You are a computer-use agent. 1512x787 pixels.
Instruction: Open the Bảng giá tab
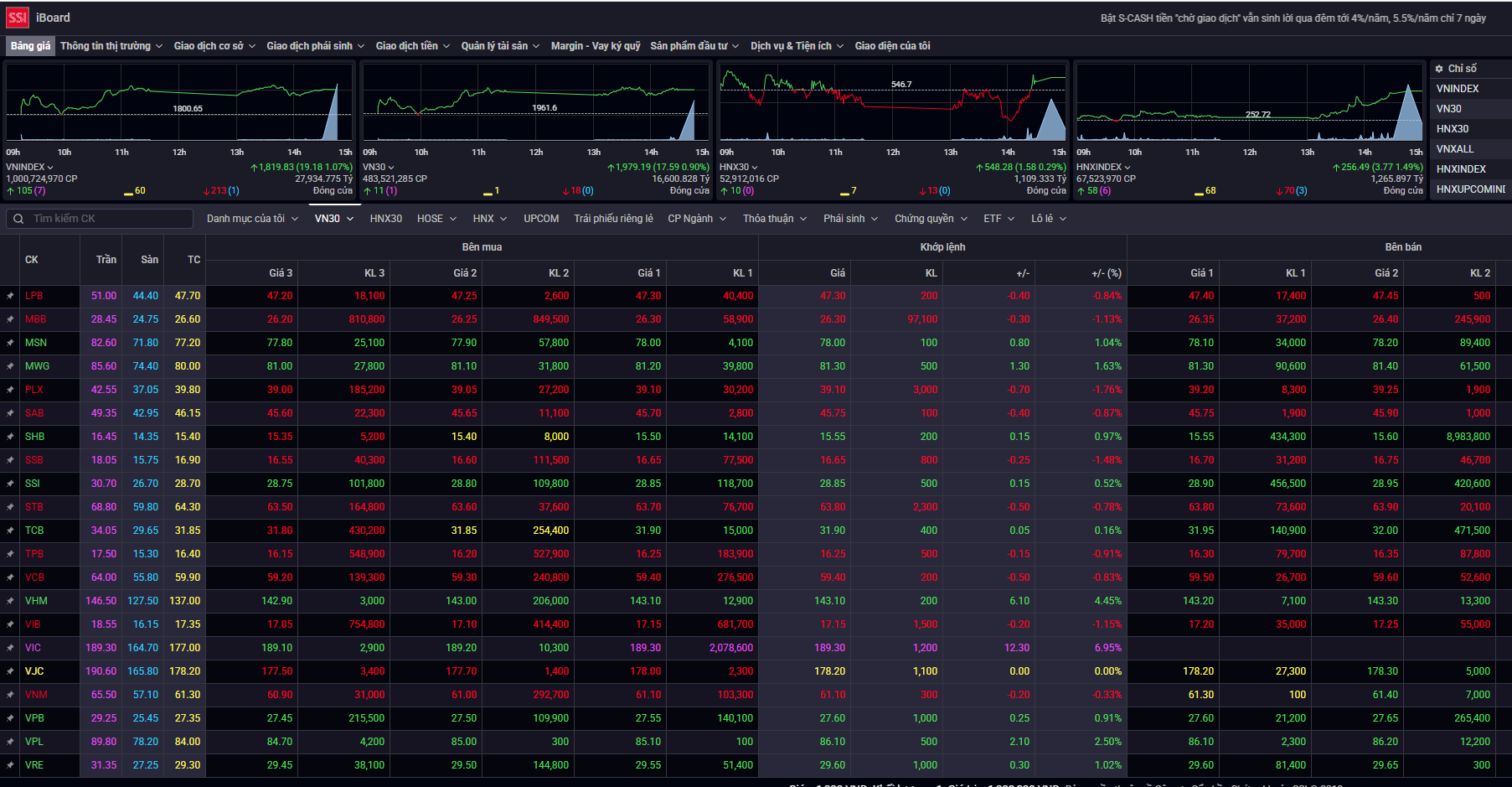click(30, 46)
